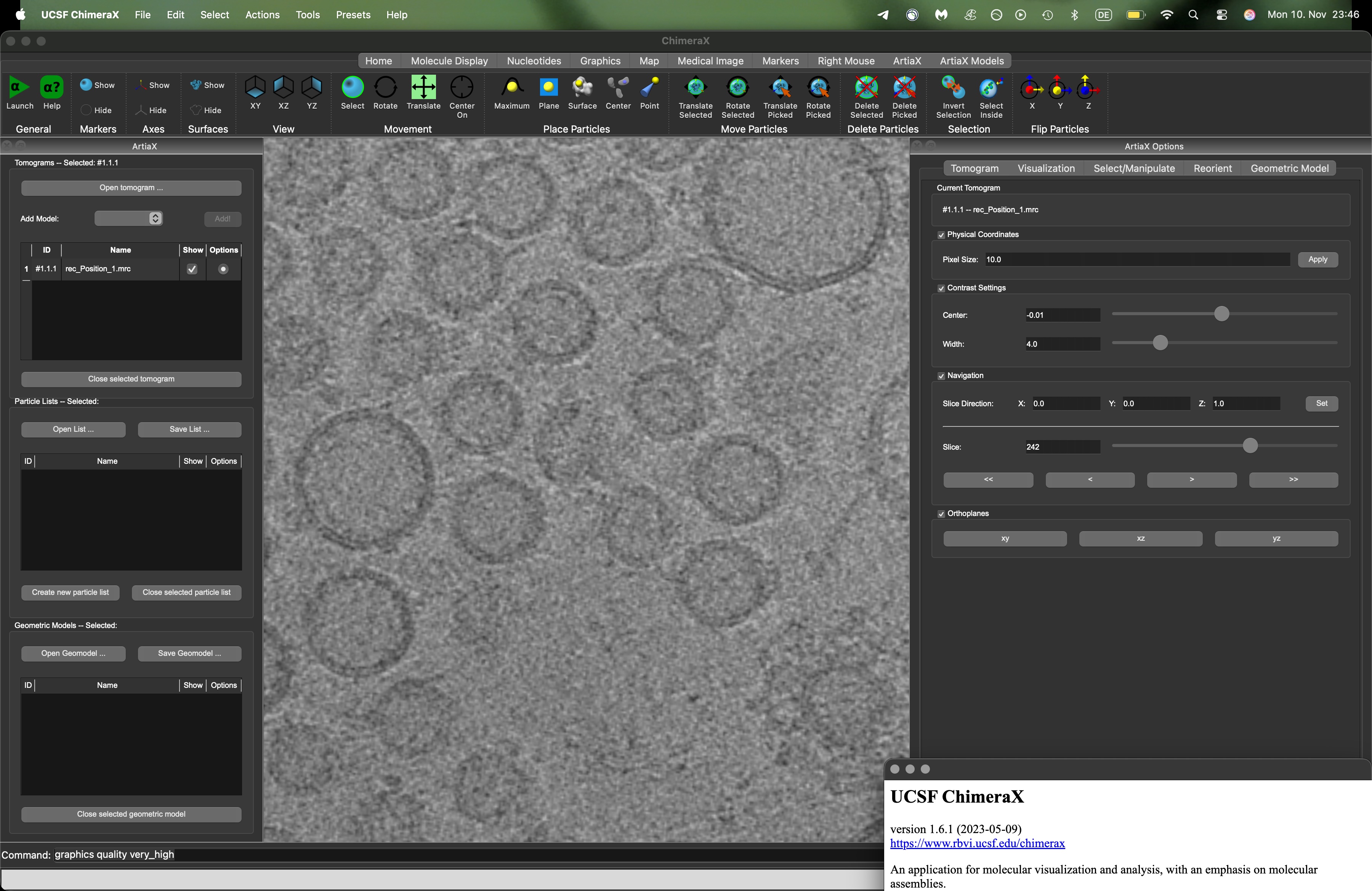Activate the Rotate movement tool
Viewport: 1372px width, 891px height.
point(385,88)
